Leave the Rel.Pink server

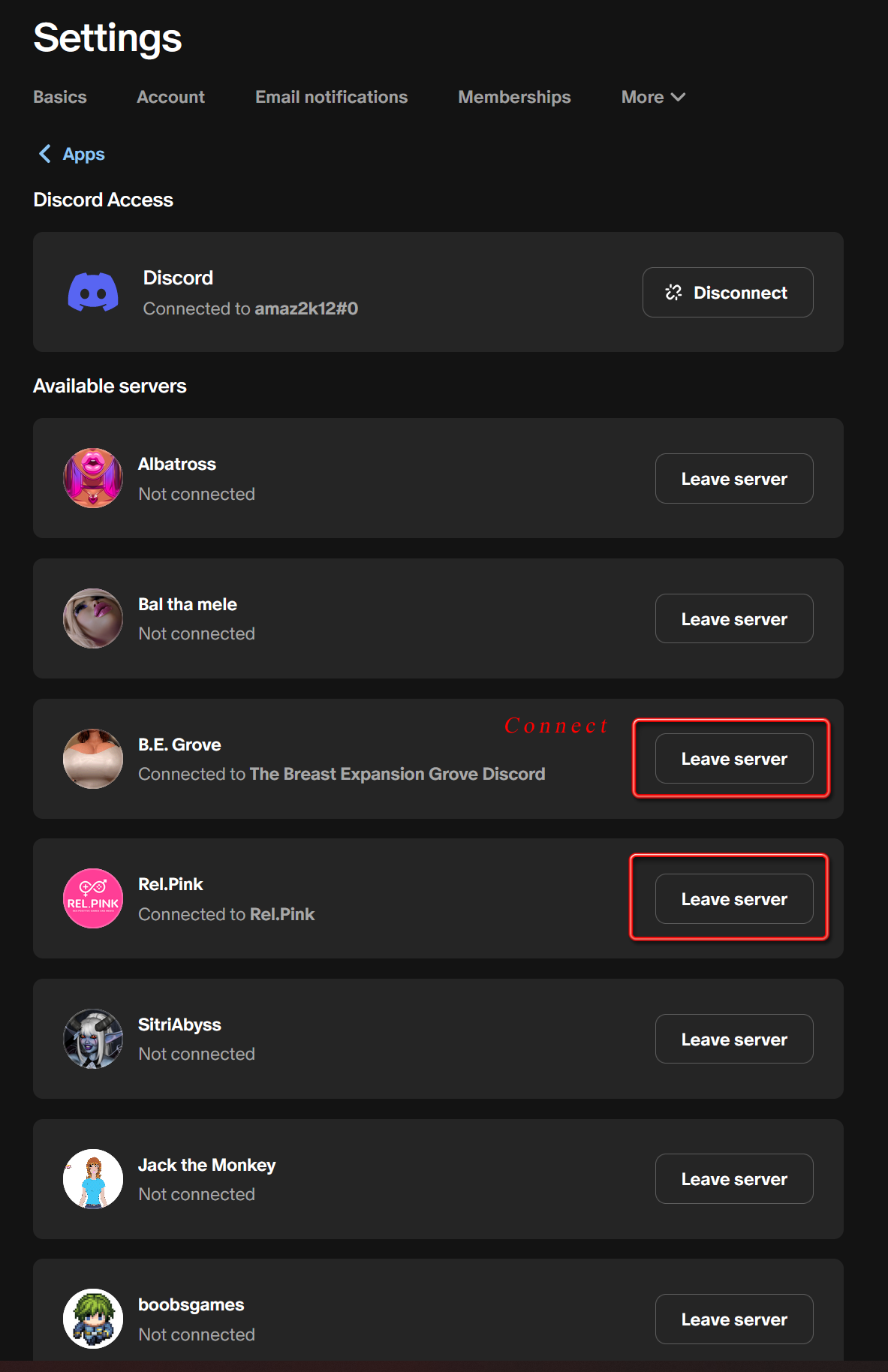point(734,898)
